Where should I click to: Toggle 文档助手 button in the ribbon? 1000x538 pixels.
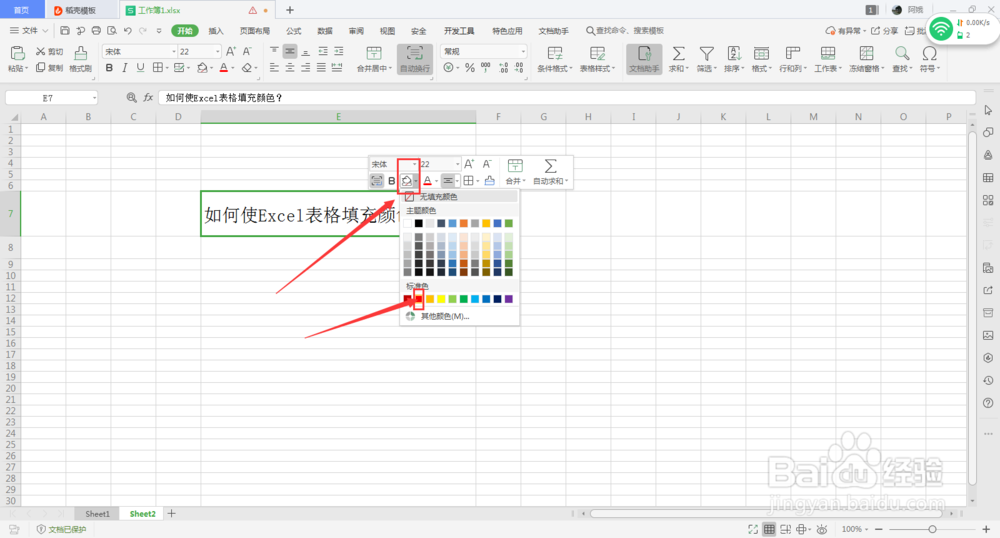coord(644,59)
